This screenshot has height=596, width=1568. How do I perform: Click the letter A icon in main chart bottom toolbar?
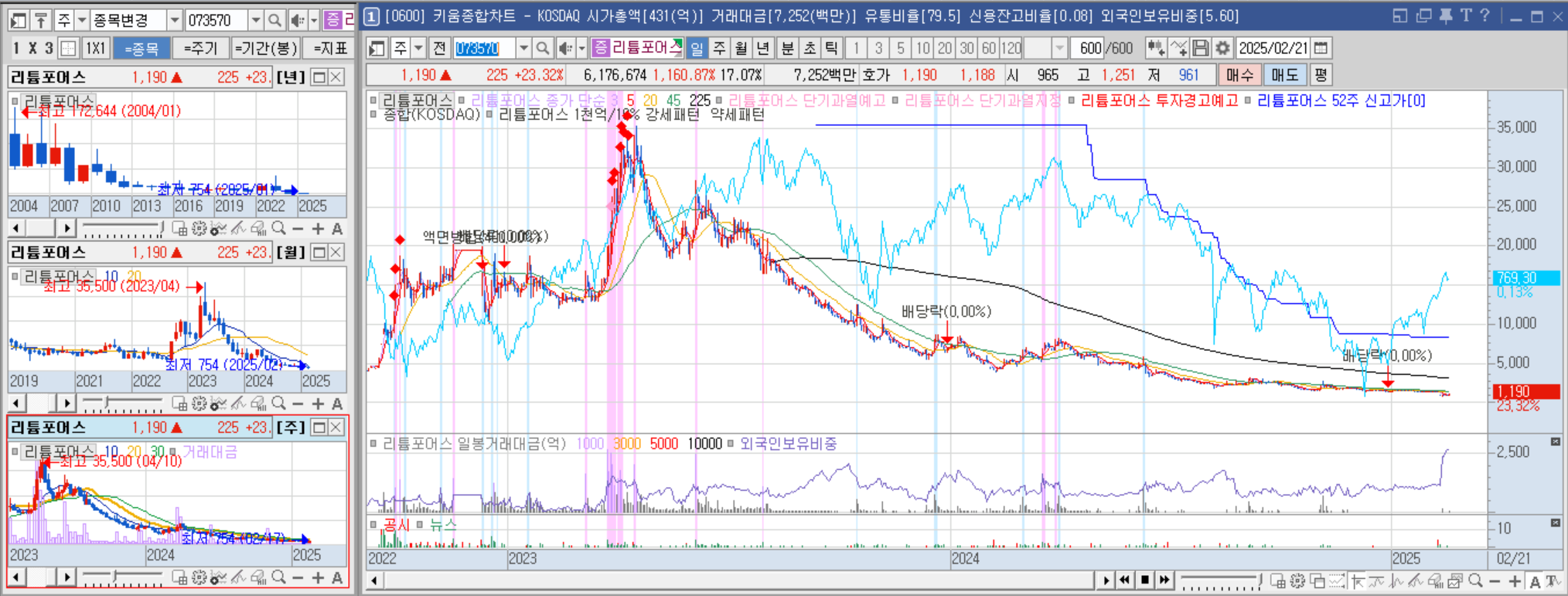coord(1535,581)
